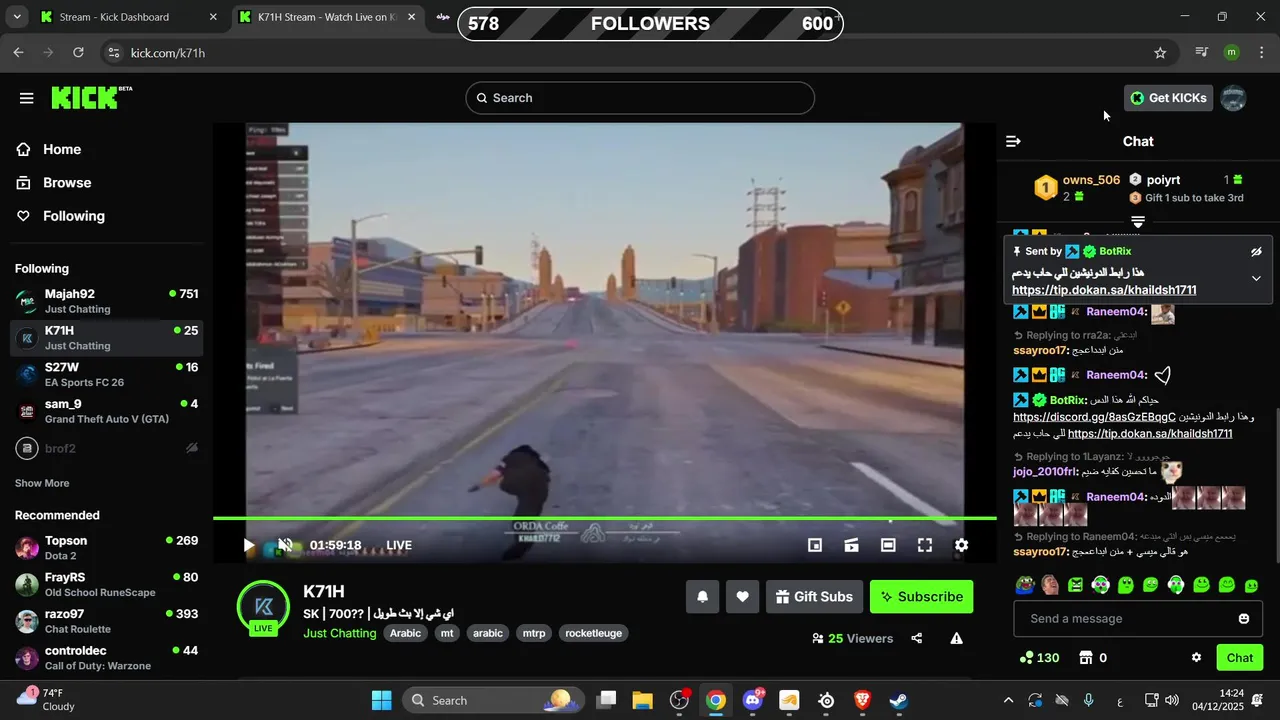Viewport: 1280px width, 720px height.
Task: Open Steam from the taskbar
Action: pyautogui.click(x=899, y=700)
